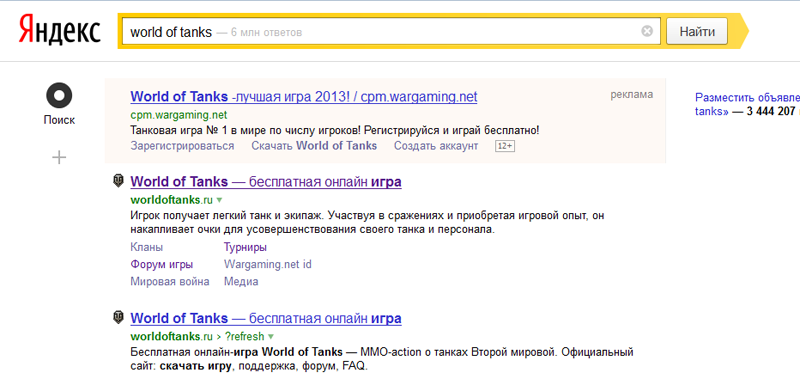
Task: Expand the arrow after ?refresh
Action: 271,337
